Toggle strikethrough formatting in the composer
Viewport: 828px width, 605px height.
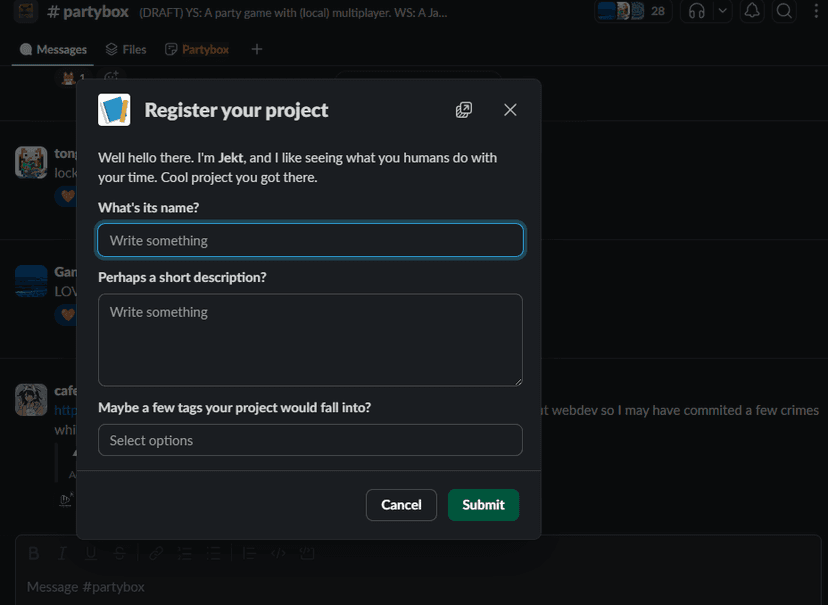tap(119, 553)
